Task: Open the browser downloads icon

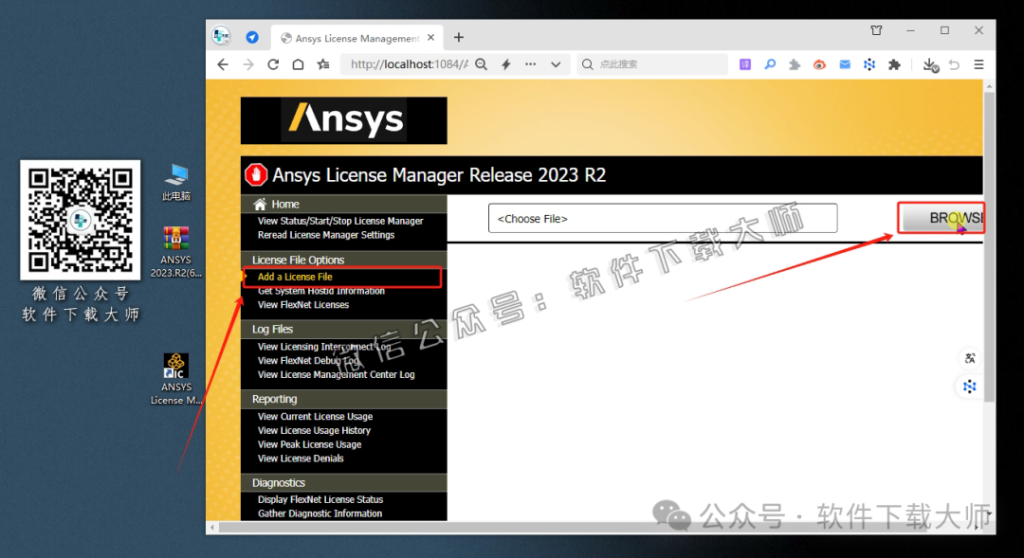Action: click(x=931, y=65)
